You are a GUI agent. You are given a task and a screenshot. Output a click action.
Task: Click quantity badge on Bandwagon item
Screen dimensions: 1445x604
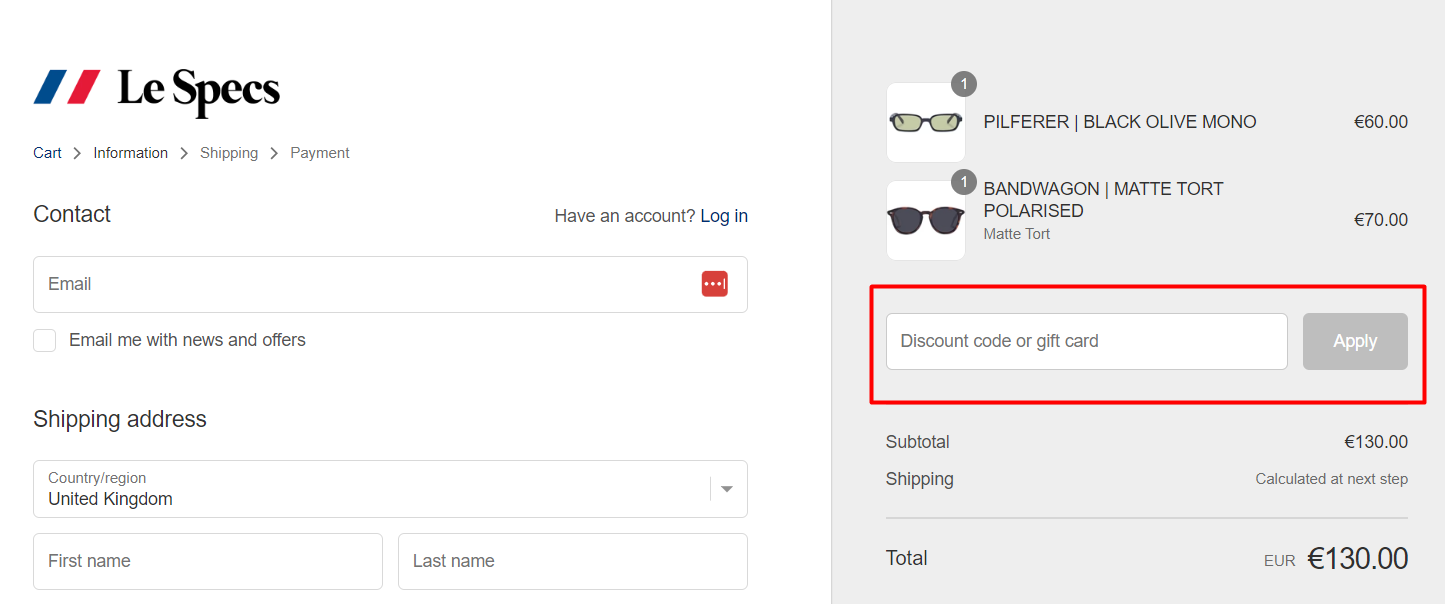point(964,181)
